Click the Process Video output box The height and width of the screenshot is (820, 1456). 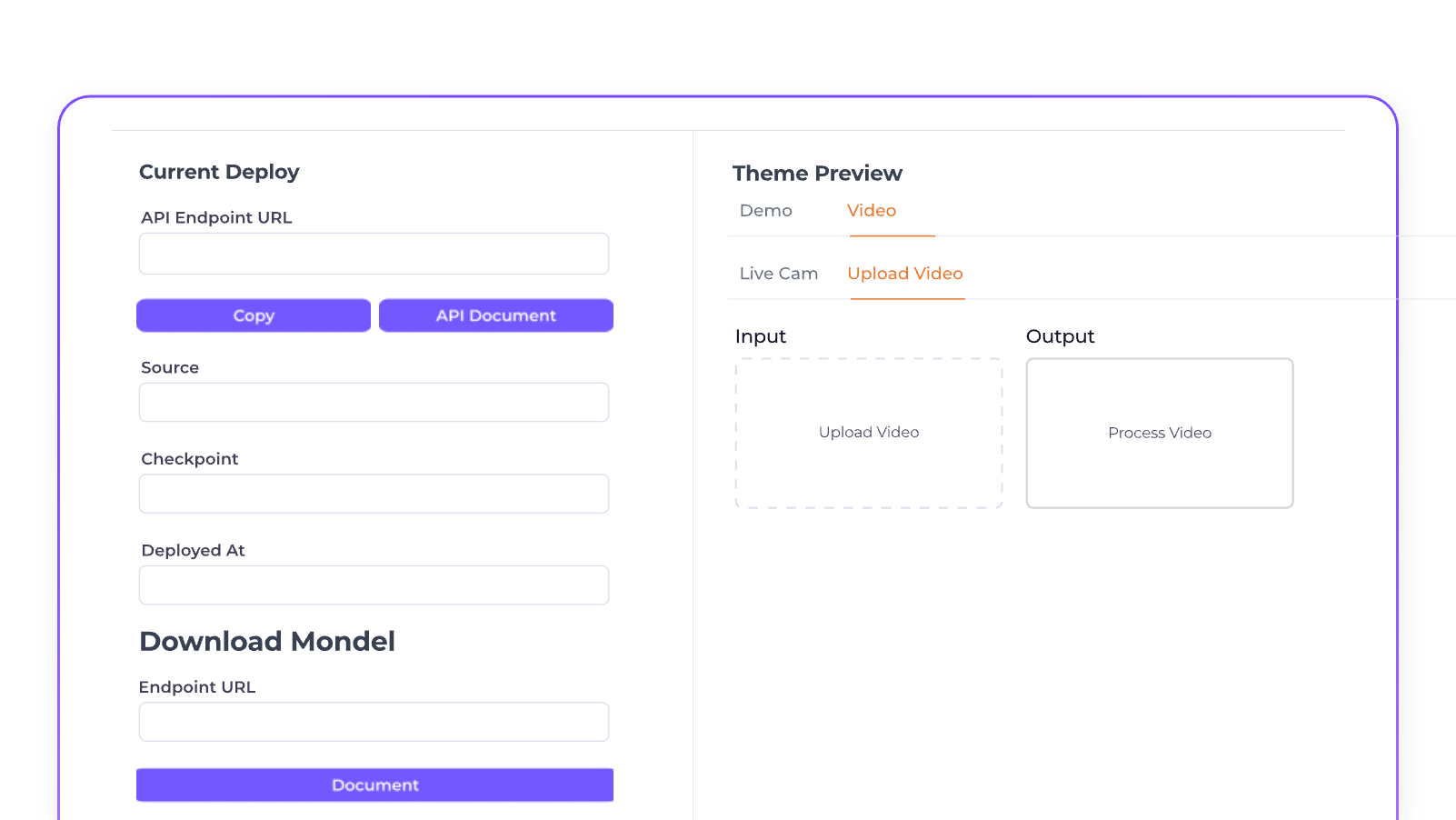coord(1160,433)
